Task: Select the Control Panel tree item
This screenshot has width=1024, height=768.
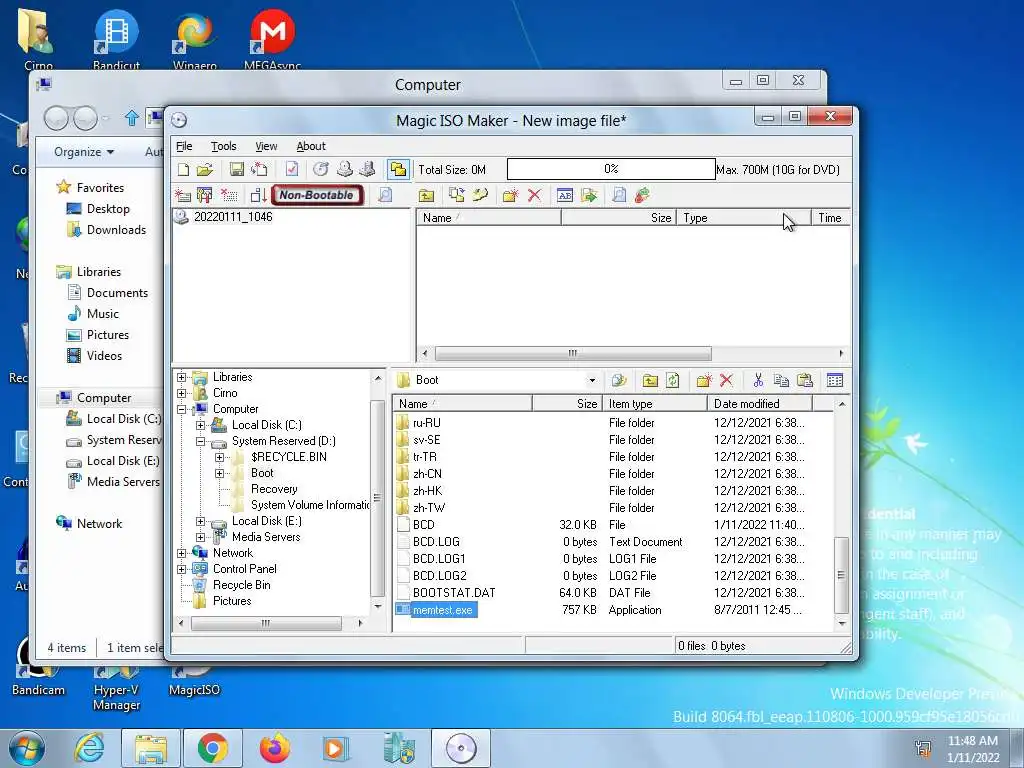Action: point(245,569)
